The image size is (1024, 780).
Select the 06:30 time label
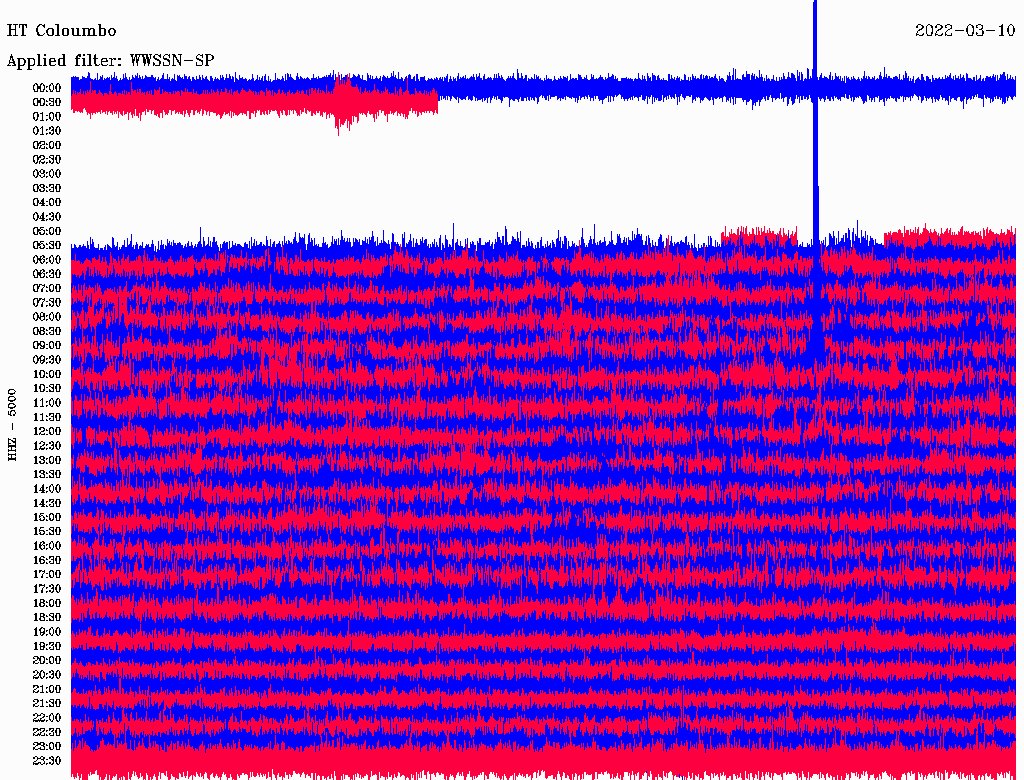pyautogui.click(x=47, y=274)
